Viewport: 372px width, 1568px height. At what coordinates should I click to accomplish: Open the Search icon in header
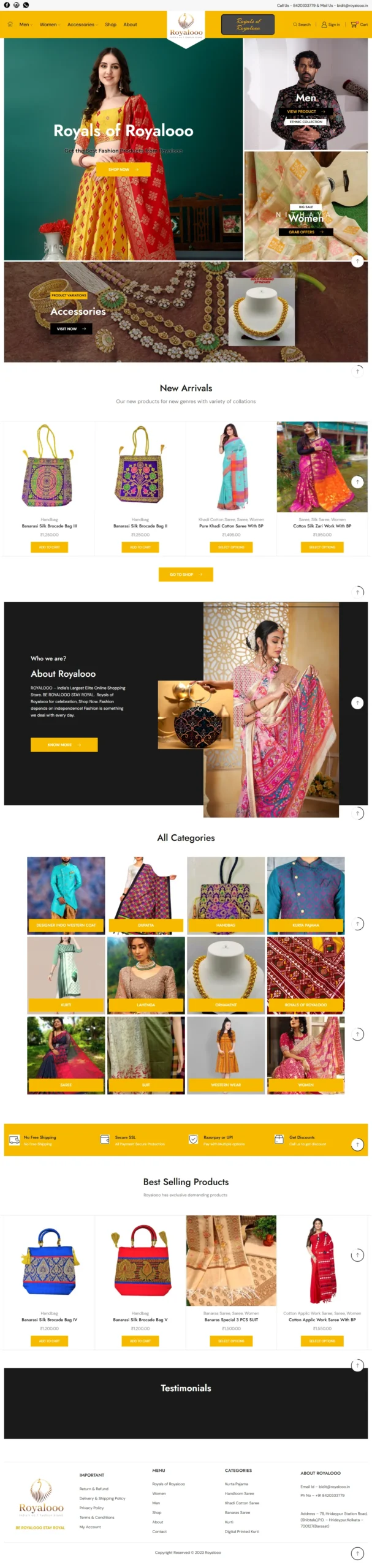295,24
